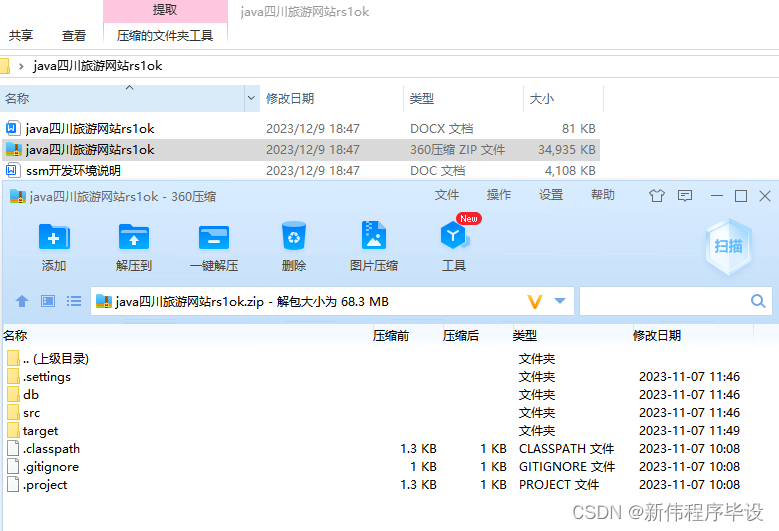Select the .classpath file icon
Image resolution: width=779 pixels, height=531 pixels.
[x=13, y=448]
